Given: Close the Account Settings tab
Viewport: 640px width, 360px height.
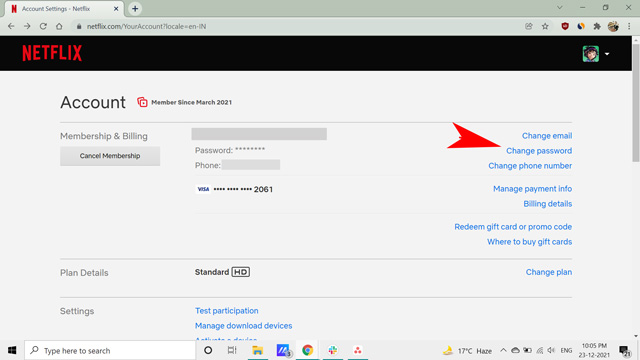Looking at the screenshot, I should (x=116, y=9).
